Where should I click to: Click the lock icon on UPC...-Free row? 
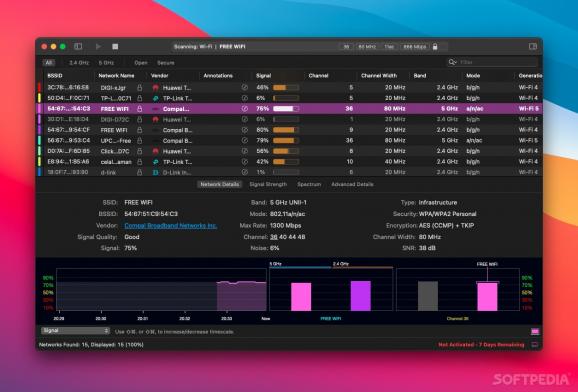pos(140,141)
